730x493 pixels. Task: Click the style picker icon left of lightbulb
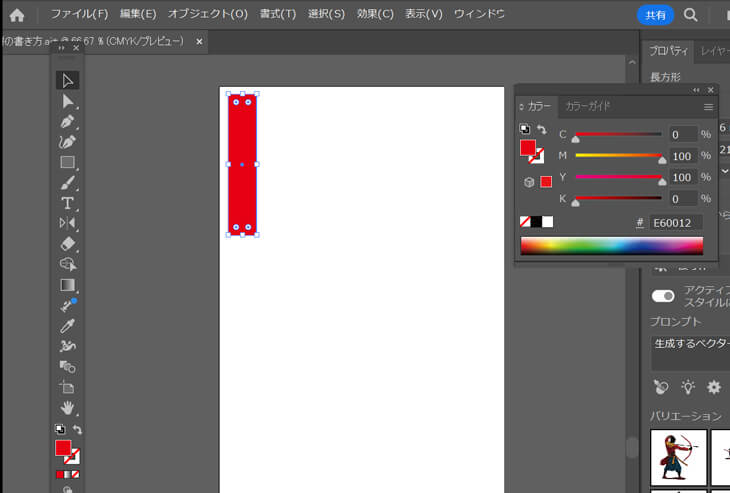pos(661,387)
